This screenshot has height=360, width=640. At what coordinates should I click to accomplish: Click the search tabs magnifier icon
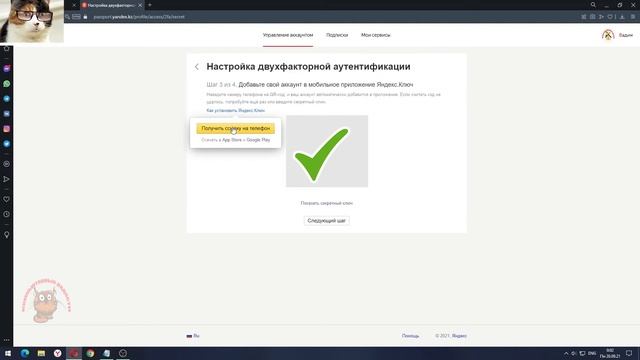593,5
